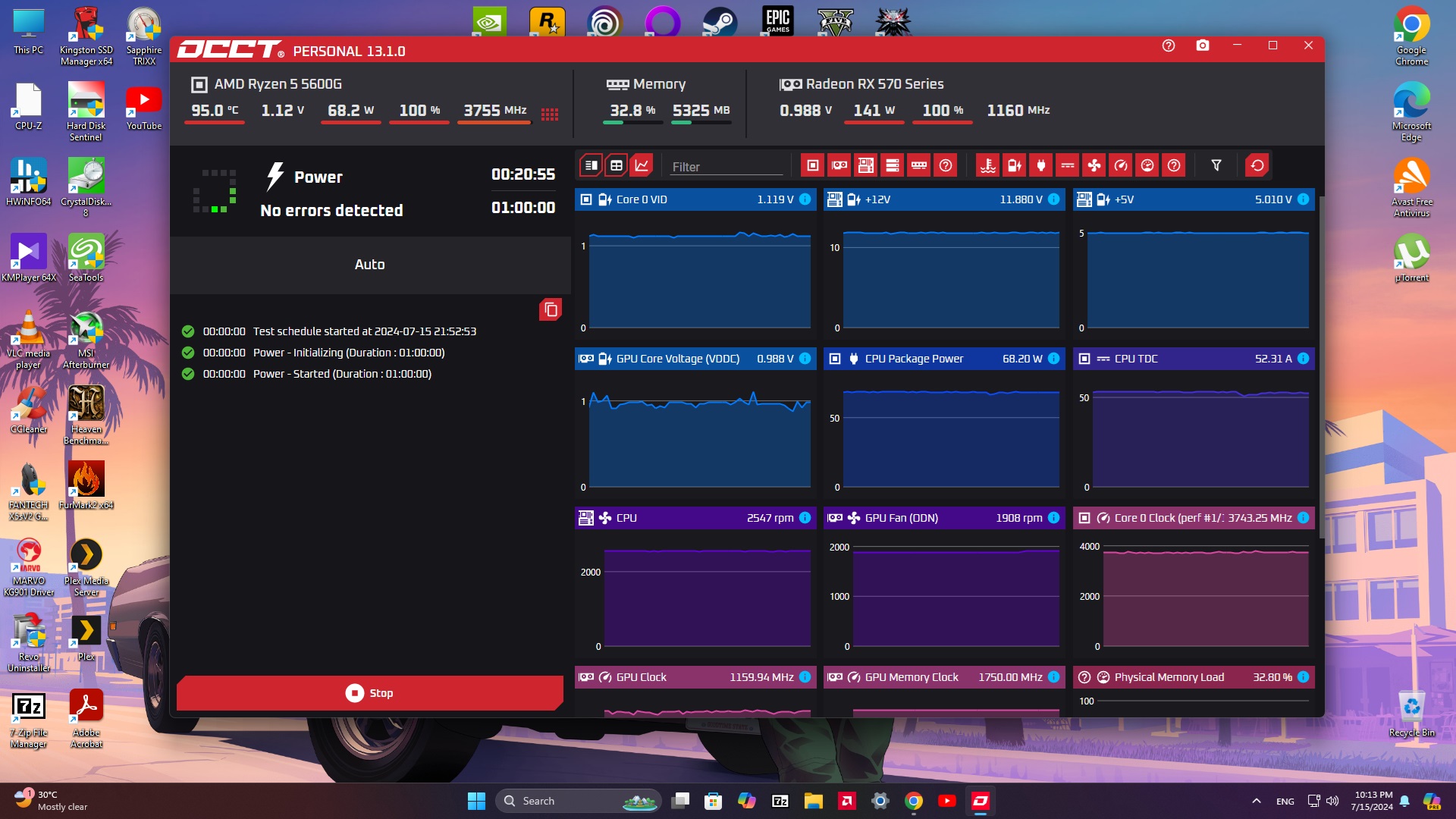The height and width of the screenshot is (819, 1456).
Task: Click the Filter text field
Action: 726,167
